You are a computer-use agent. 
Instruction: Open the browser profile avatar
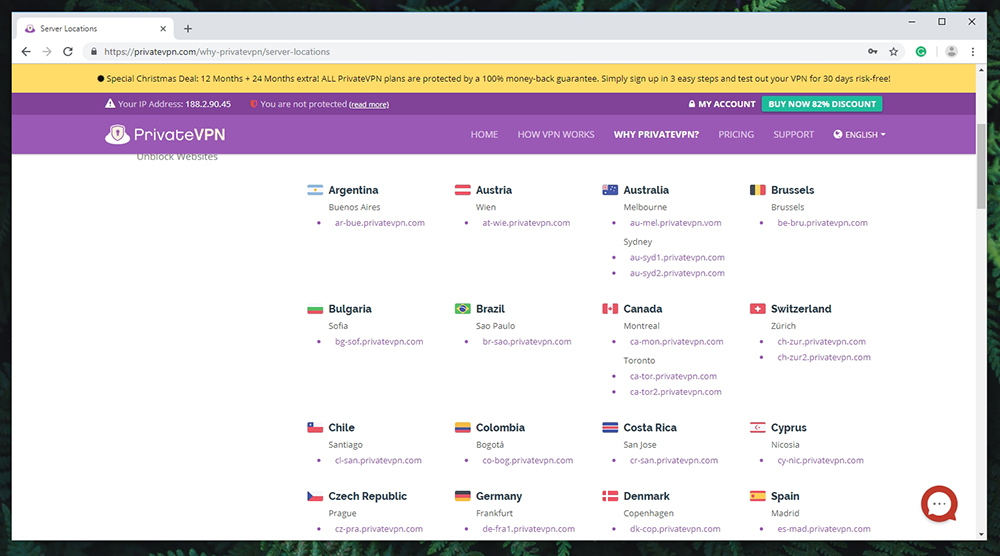click(951, 52)
